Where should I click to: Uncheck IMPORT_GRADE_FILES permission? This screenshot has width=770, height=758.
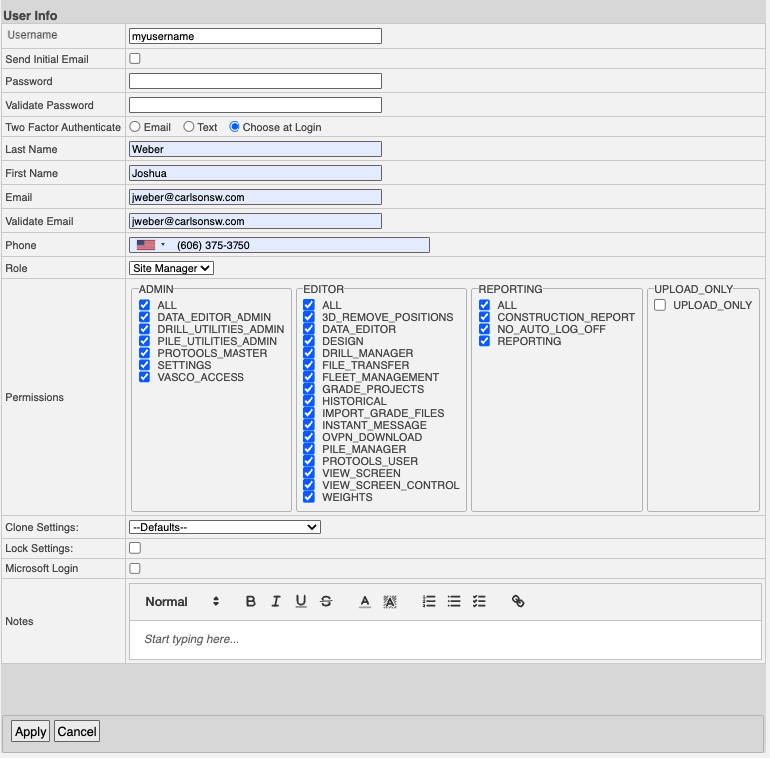(x=309, y=413)
